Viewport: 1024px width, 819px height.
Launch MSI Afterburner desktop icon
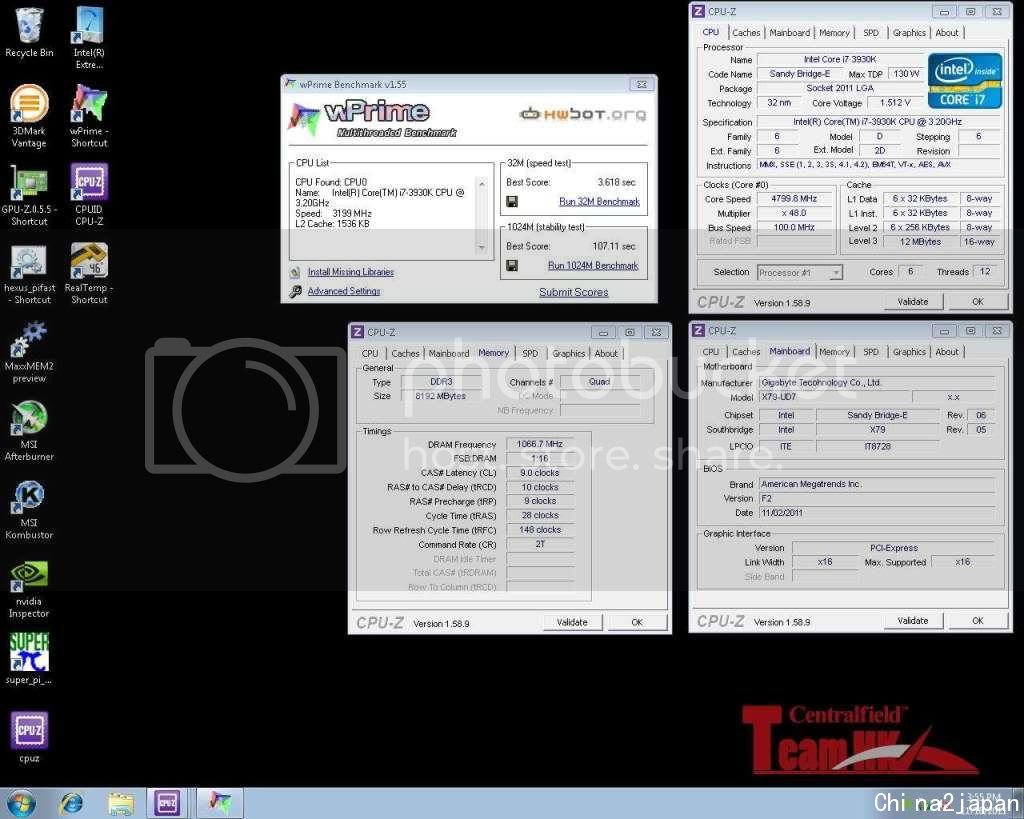point(29,431)
